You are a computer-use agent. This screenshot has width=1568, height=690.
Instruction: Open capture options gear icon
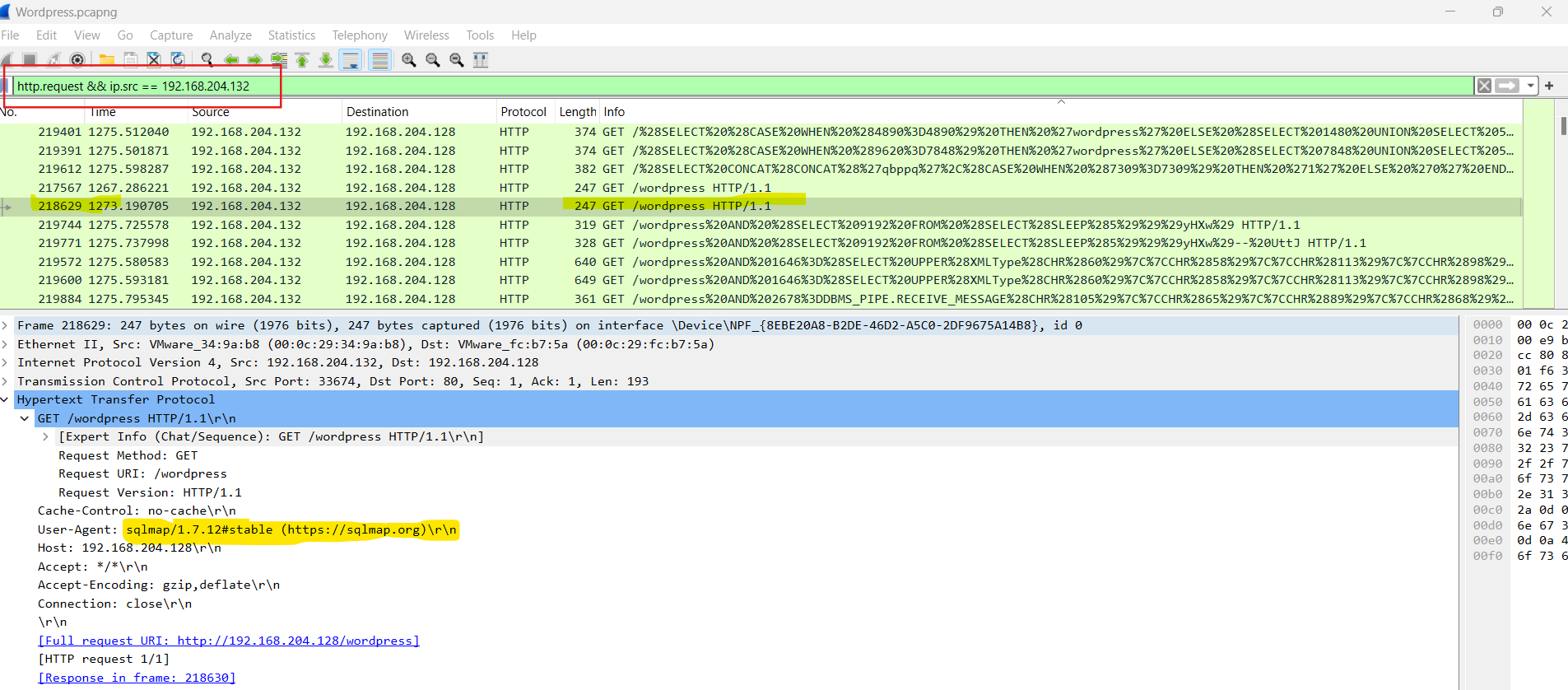coord(77,59)
